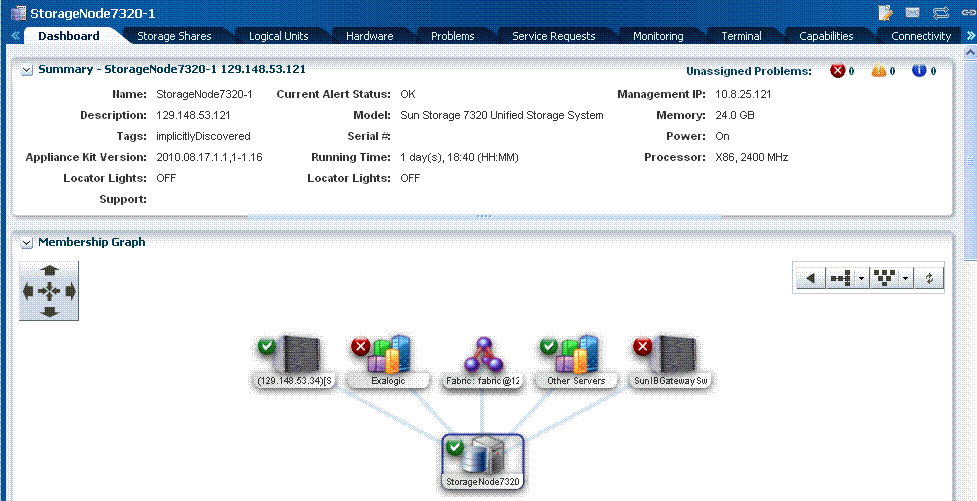Screen dimensions: 977x501
Task: Click the horizontal tree layout icon
Action: point(841,279)
